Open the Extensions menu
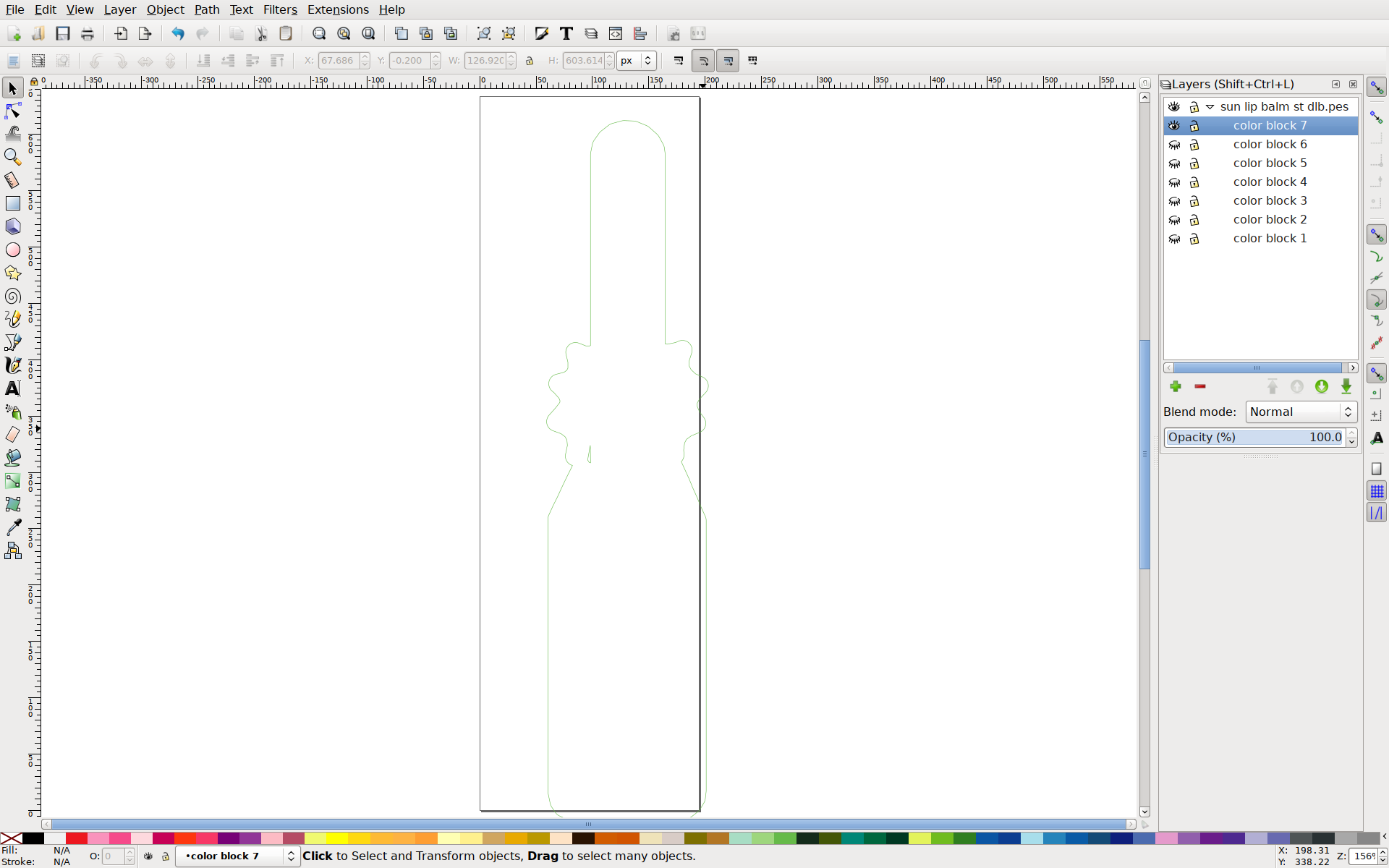The height and width of the screenshot is (868, 1389). coord(338,9)
